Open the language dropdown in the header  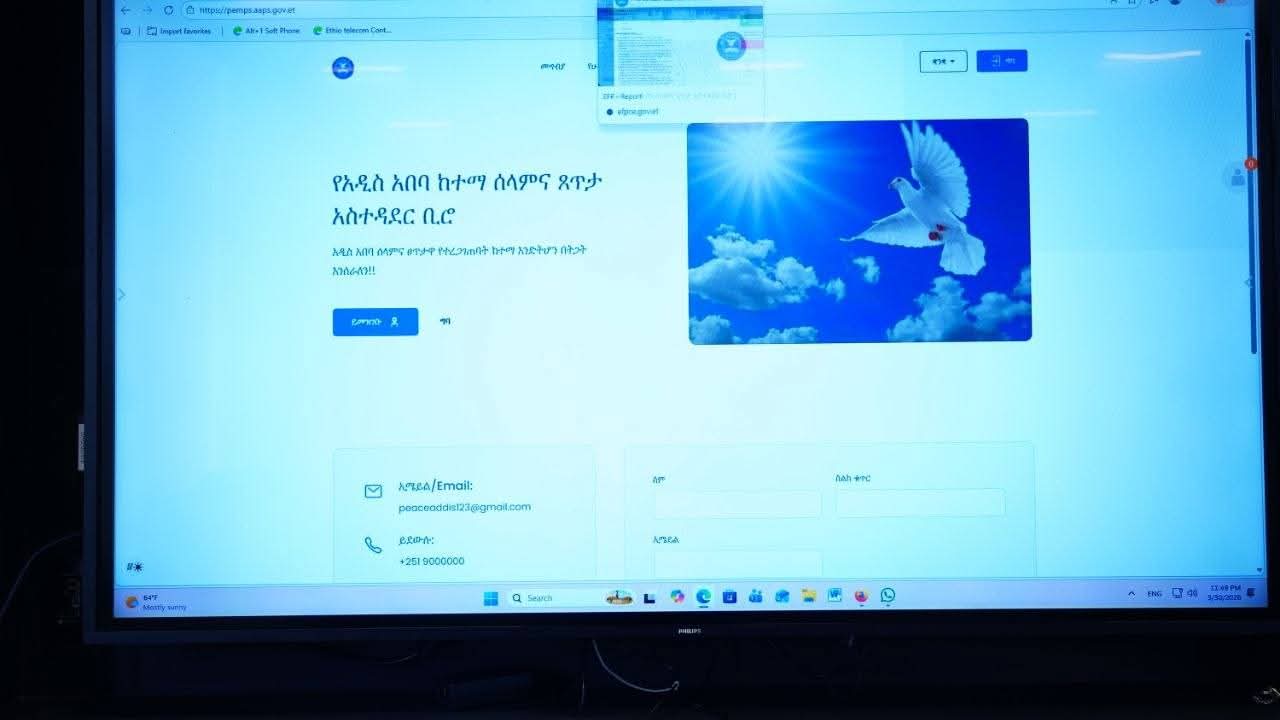coord(943,62)
